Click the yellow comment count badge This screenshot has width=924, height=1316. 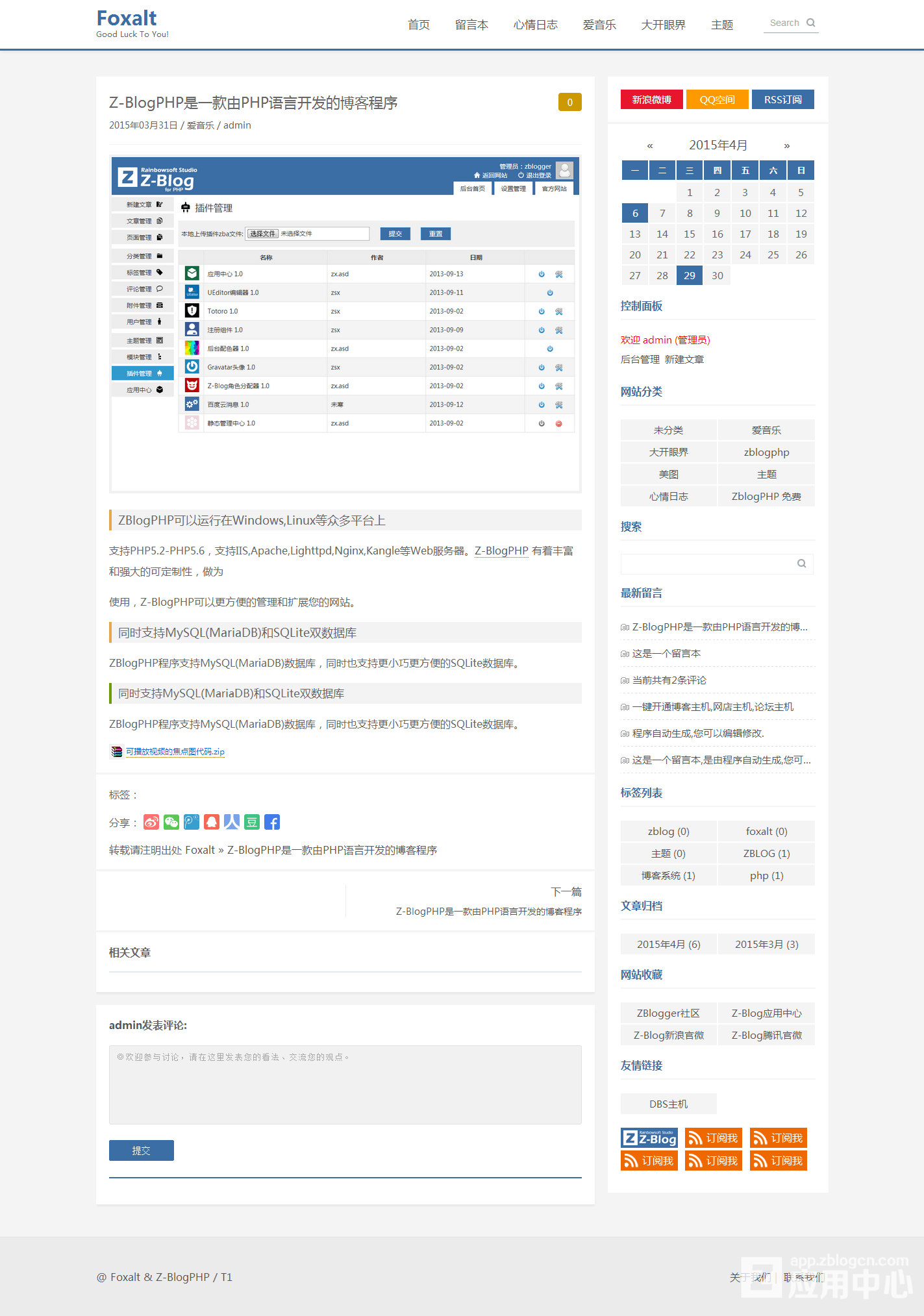coord(569,102)
